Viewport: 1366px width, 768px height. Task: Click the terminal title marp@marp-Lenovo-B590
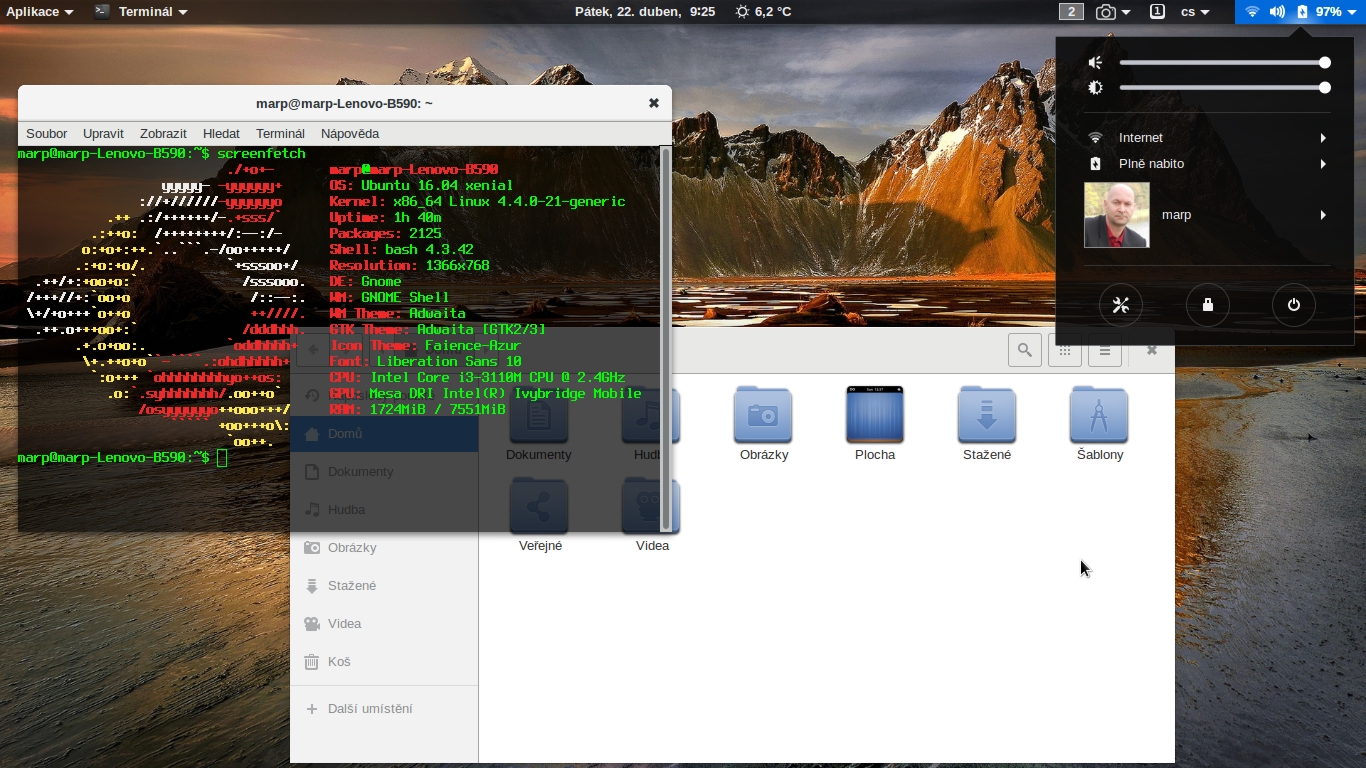[x=344, y=103]
